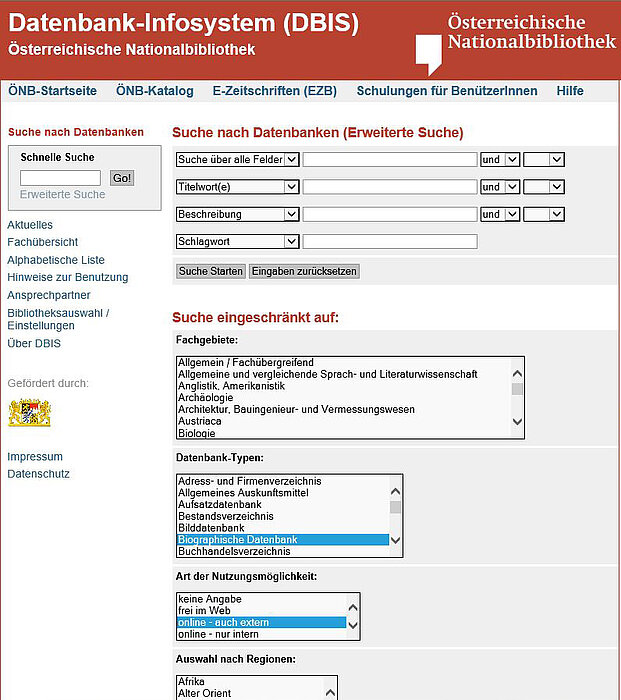This screenshot has height=700, width=621.
Task: Select 'Biologie' in Fachgebiete list
Action: click(343, 433)
